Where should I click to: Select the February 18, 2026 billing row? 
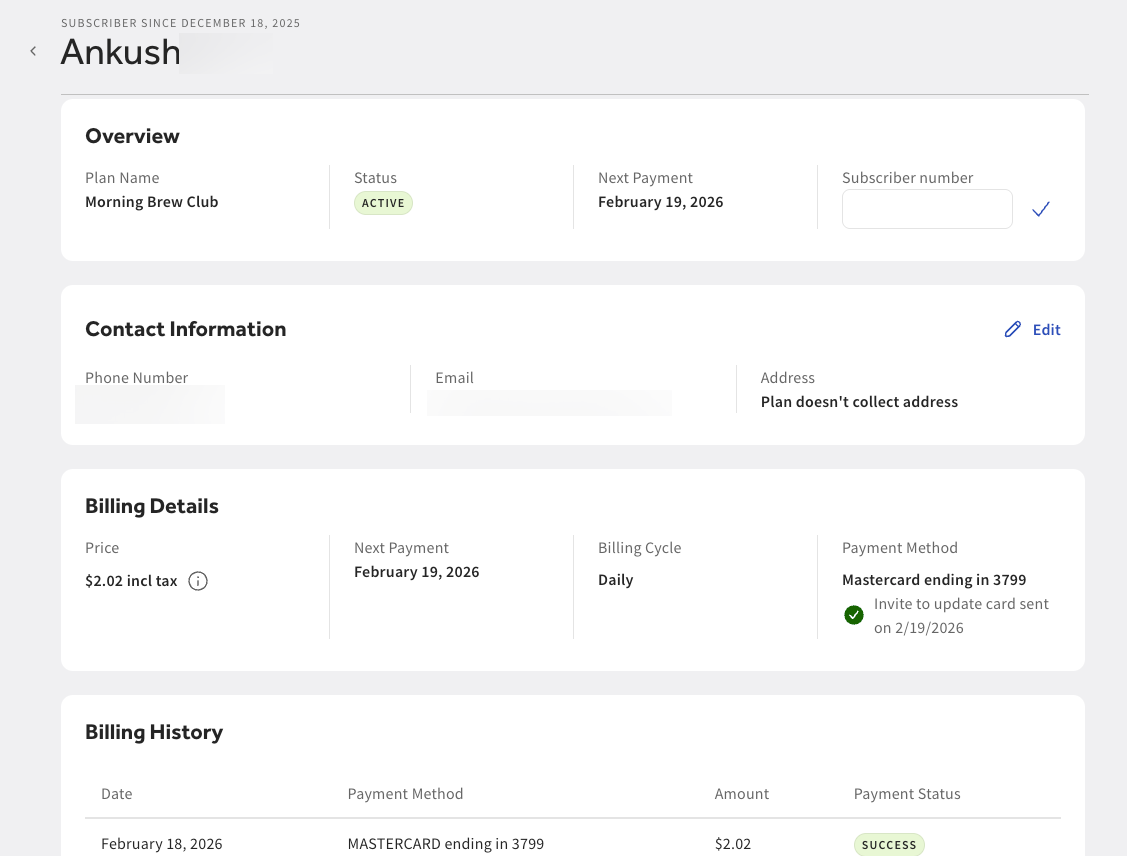click(x=162, y=844)
